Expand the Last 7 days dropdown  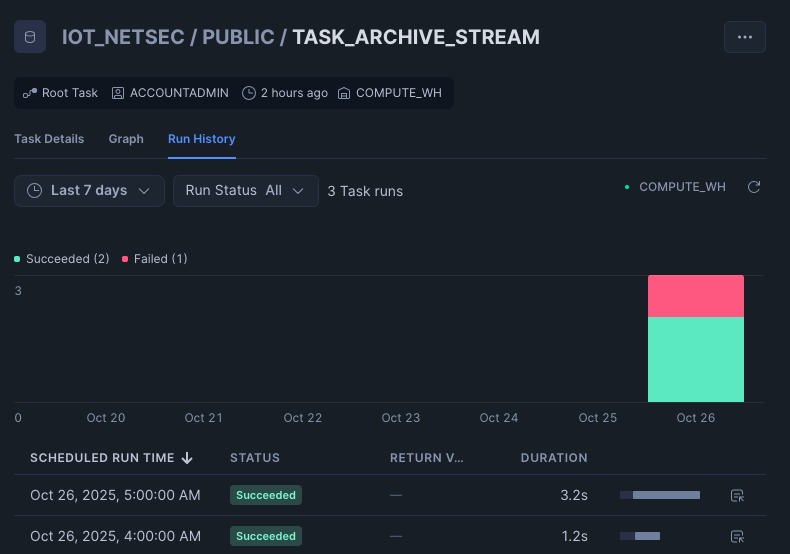(89, 191)
